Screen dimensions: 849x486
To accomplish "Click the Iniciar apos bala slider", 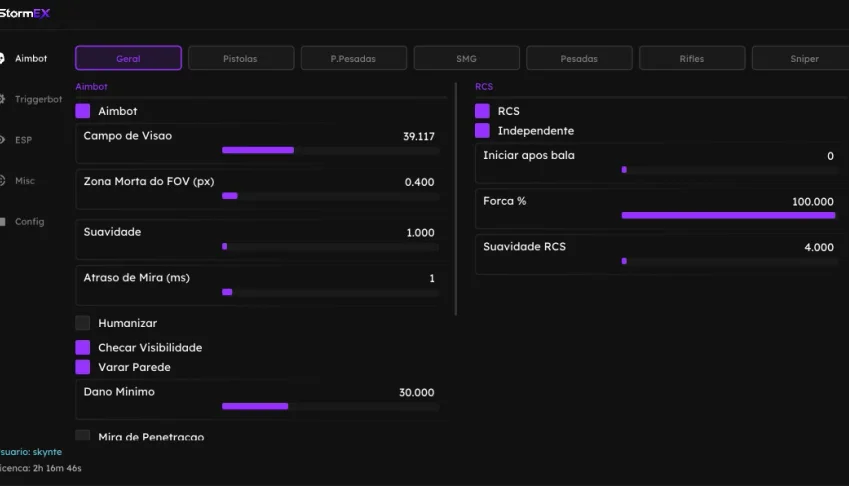I will [x=729, y=170].
